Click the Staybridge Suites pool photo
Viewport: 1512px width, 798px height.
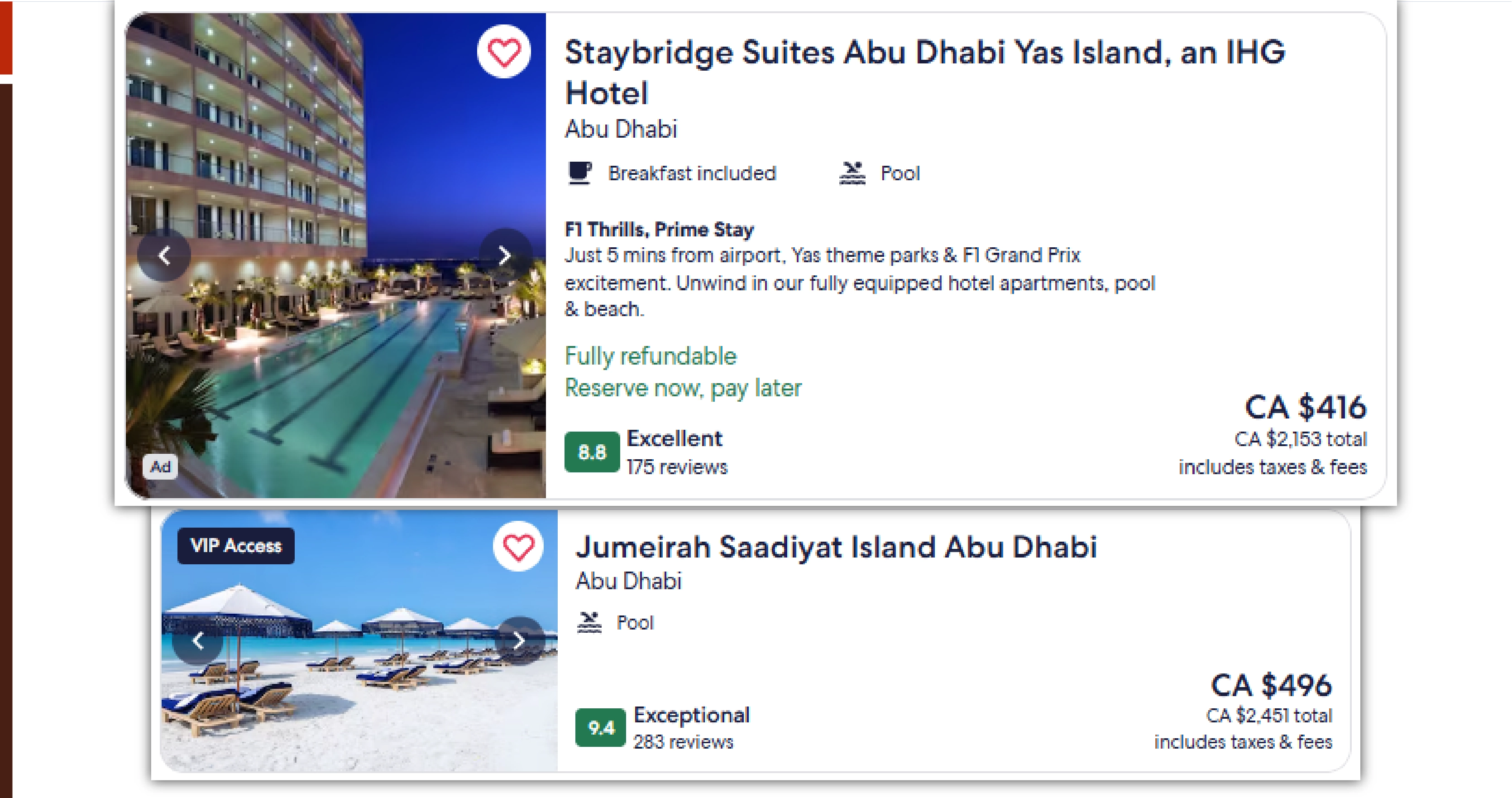pyautogui.click(x=335, y=352)
